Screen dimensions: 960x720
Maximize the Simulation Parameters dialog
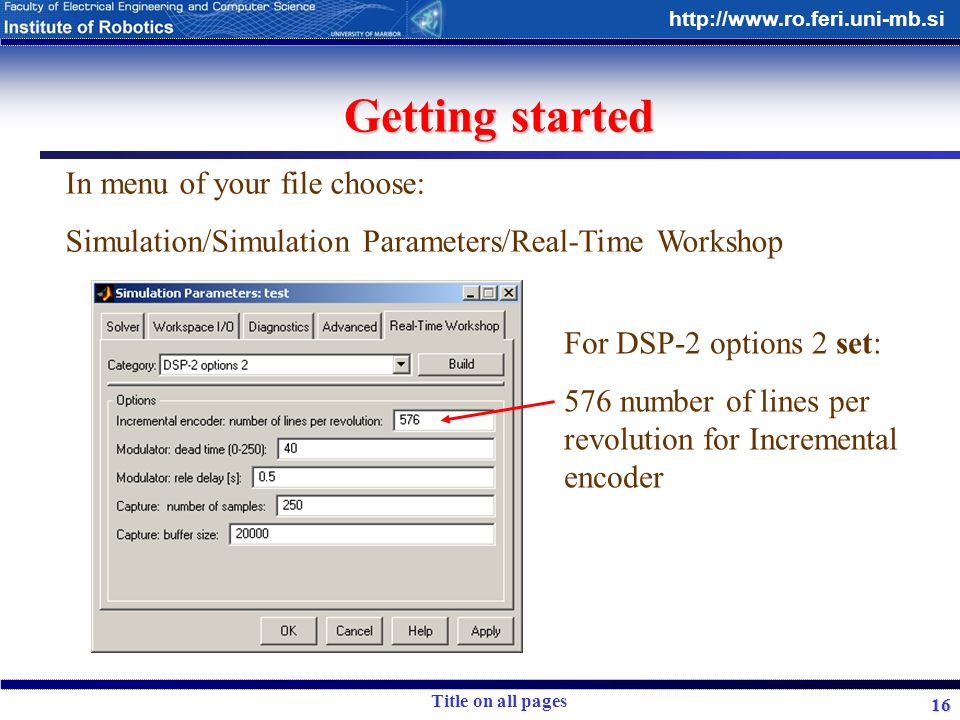[x=489, y=293]
